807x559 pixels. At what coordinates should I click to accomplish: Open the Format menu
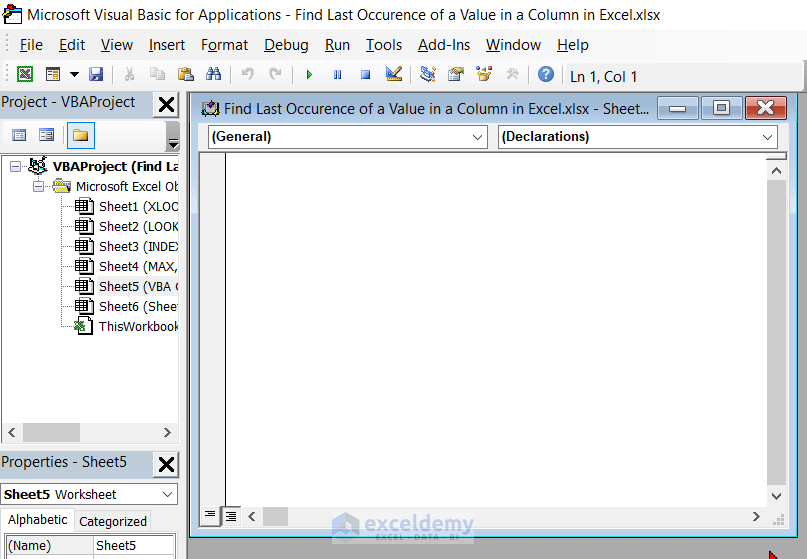coord(224,45)
